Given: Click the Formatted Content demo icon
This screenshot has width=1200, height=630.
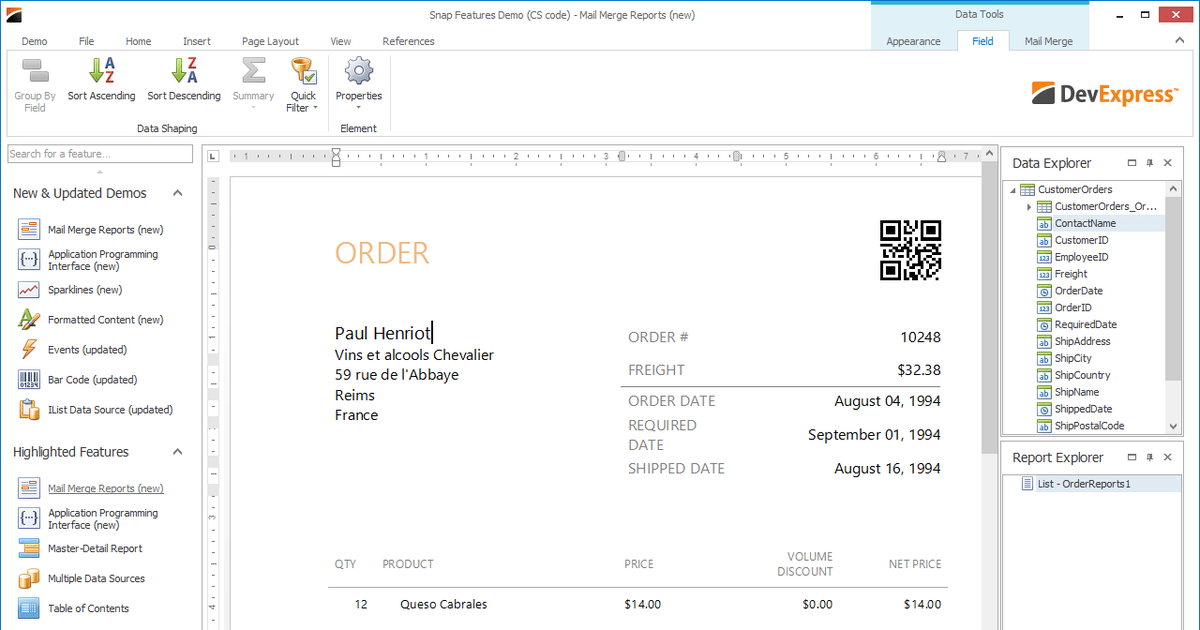Looking at the screenshot, I should coord(29,320).
